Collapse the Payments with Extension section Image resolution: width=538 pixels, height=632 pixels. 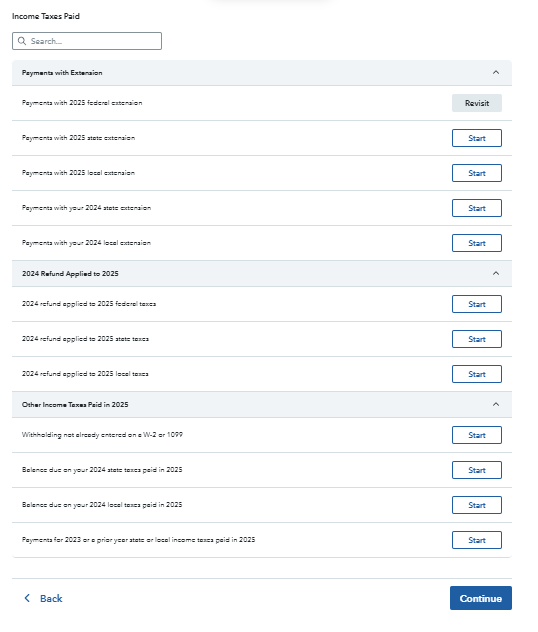pyautogui.click(x=496, y=73)
